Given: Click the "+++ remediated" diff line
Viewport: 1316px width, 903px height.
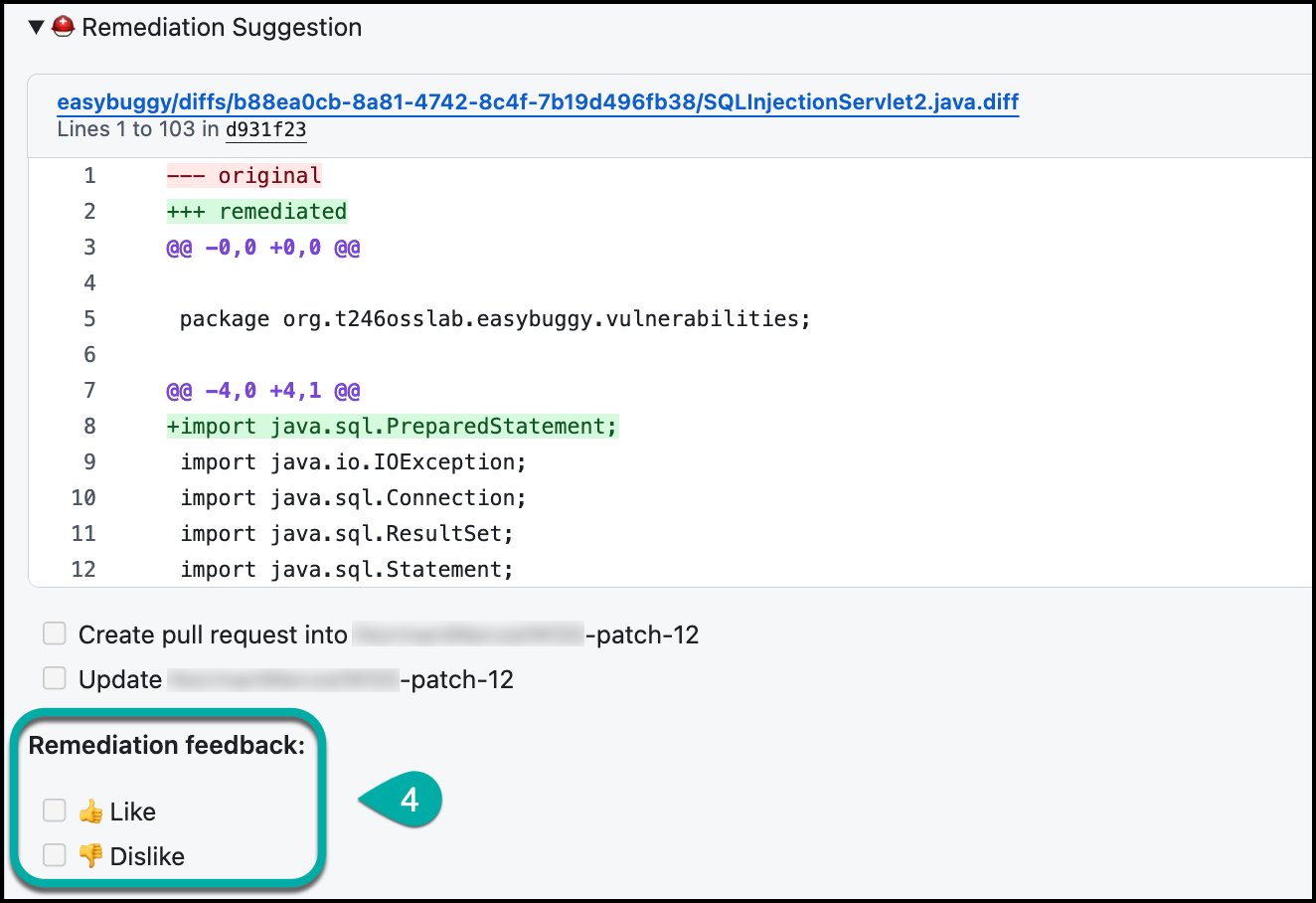Looking at the screenshot, I should pos(256,212).
